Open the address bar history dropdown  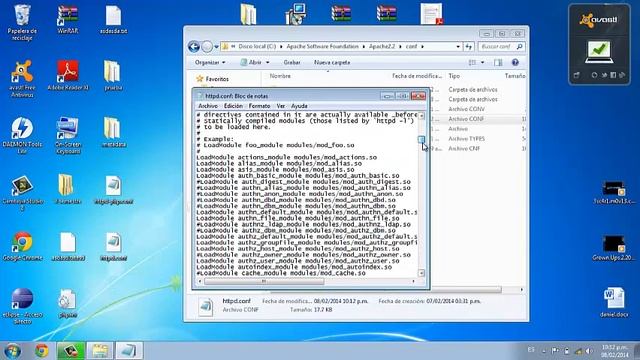pyautogui.click(x=458, y=47)
